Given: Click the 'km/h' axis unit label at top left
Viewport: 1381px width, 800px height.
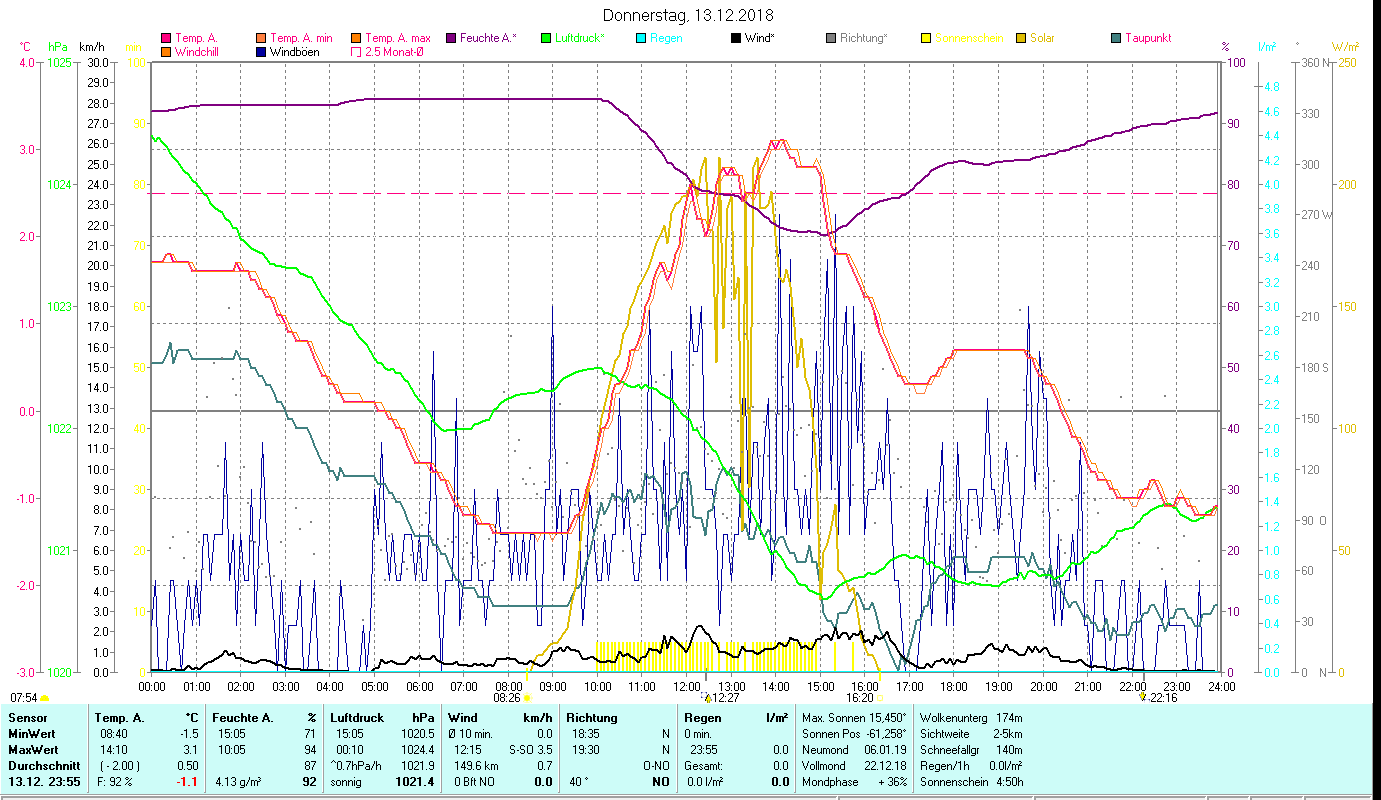Looking at the screenshot, I should pos(91,47).
